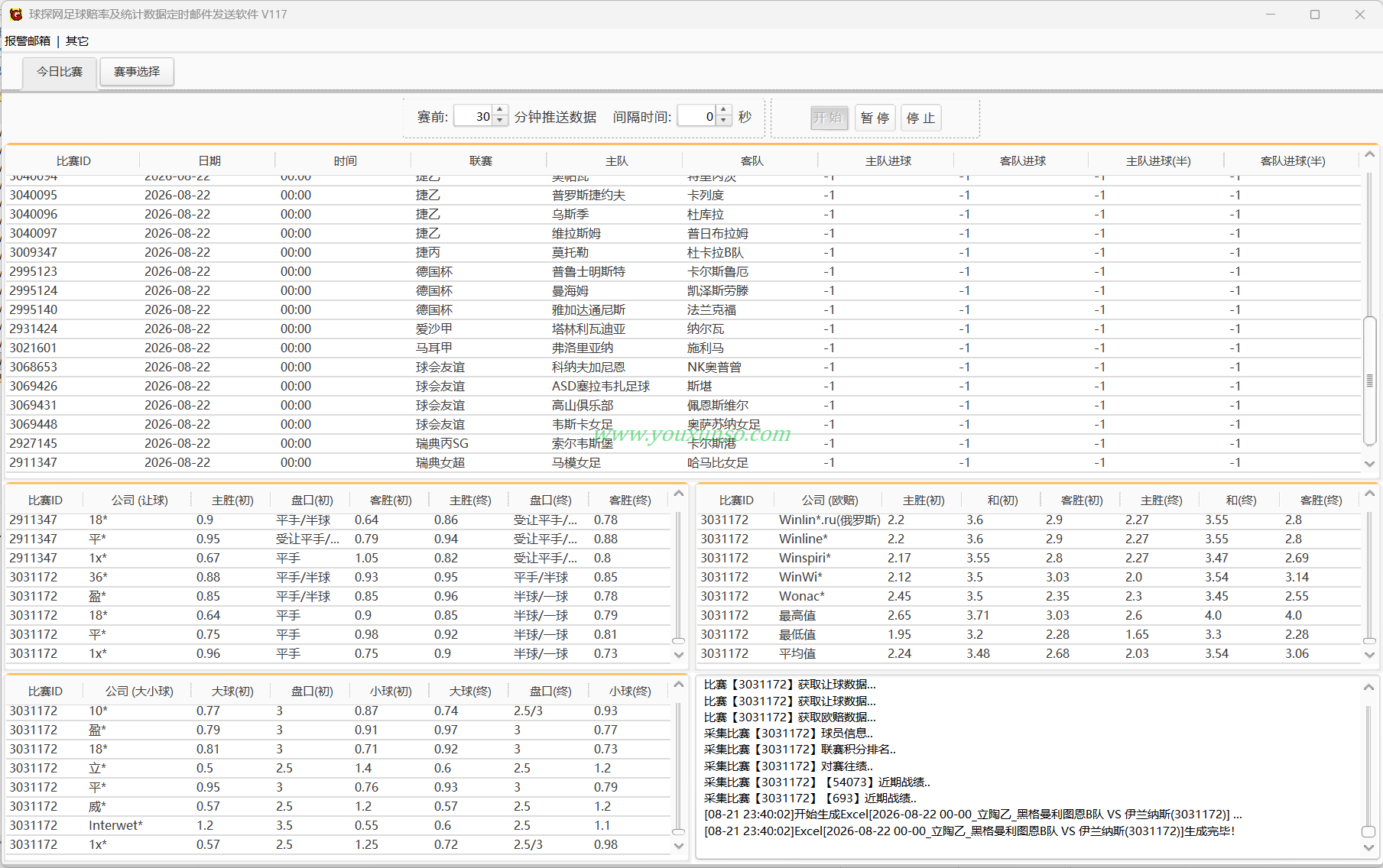This screenshot has width=1383, height=868.
Task: Click log line 联赛积分排名
Action: [800, 750]
